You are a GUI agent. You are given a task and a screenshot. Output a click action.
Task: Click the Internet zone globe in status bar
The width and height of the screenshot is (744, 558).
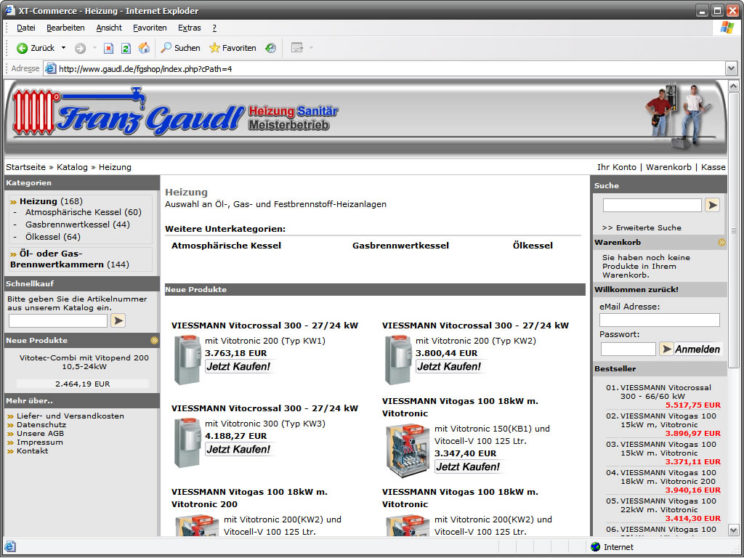click(x=595, y=547)
